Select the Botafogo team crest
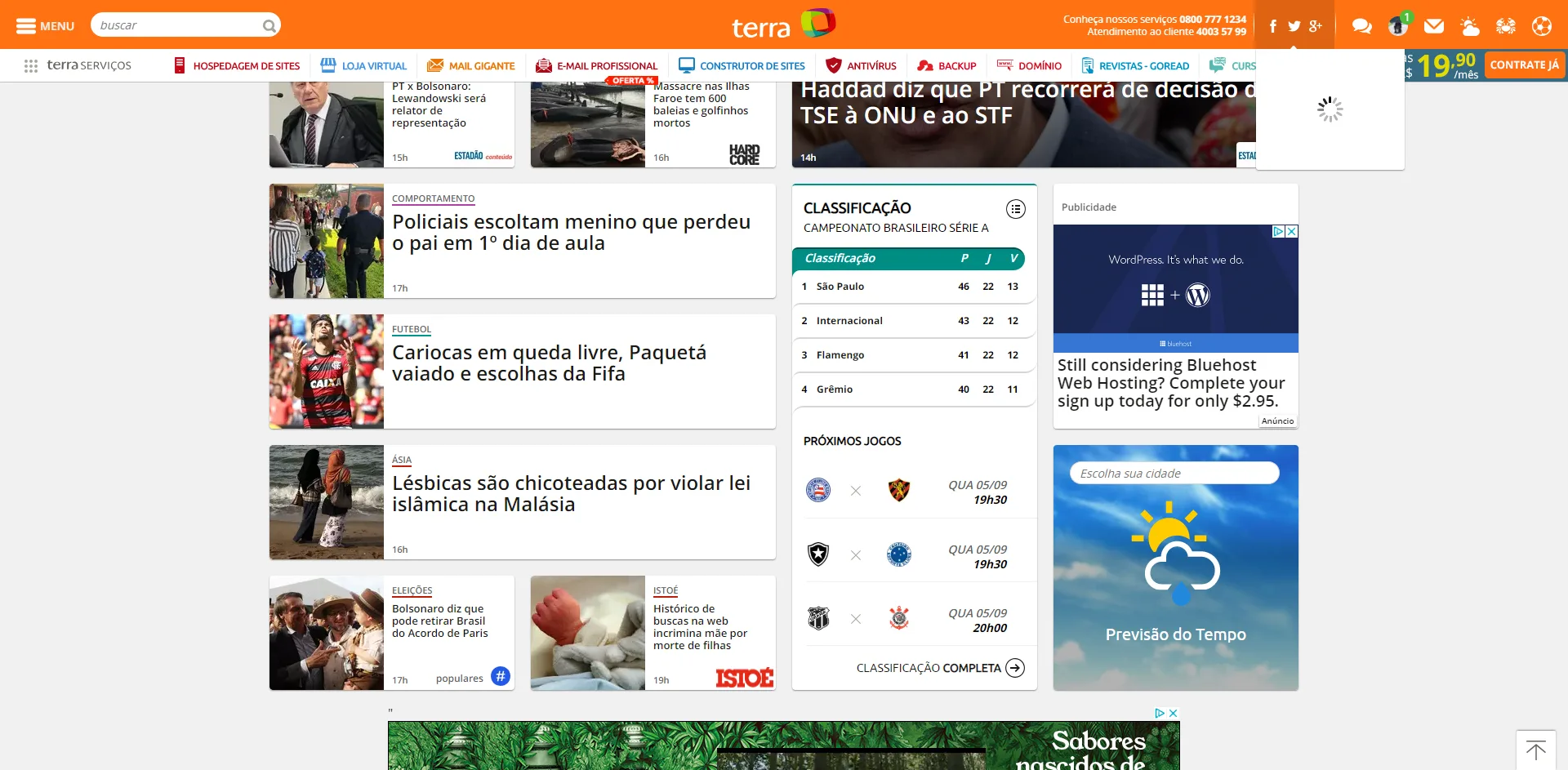Viewport: 1568px width, 770px height. point(818,554)
